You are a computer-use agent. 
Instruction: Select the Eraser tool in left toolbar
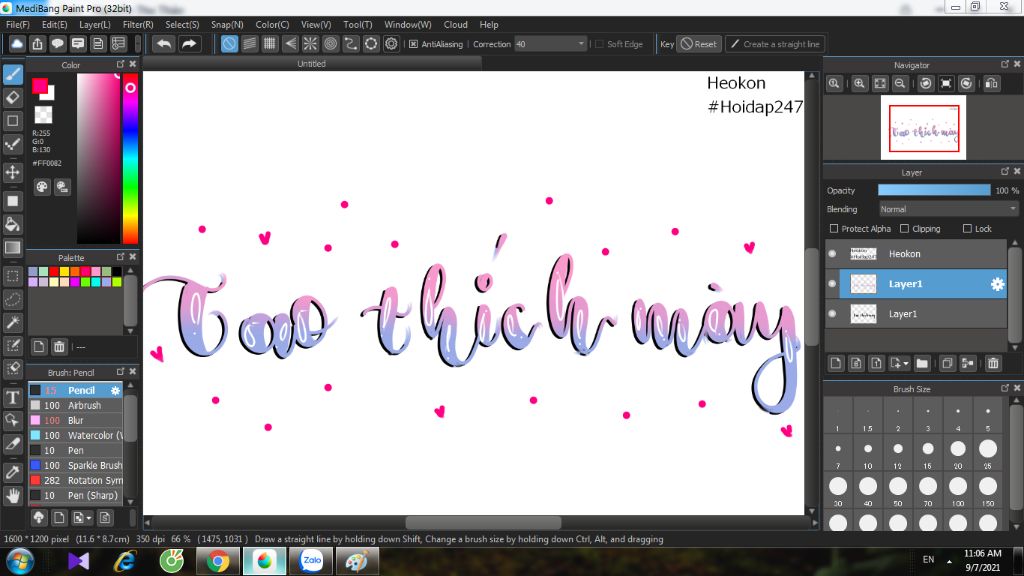[13, 97]
